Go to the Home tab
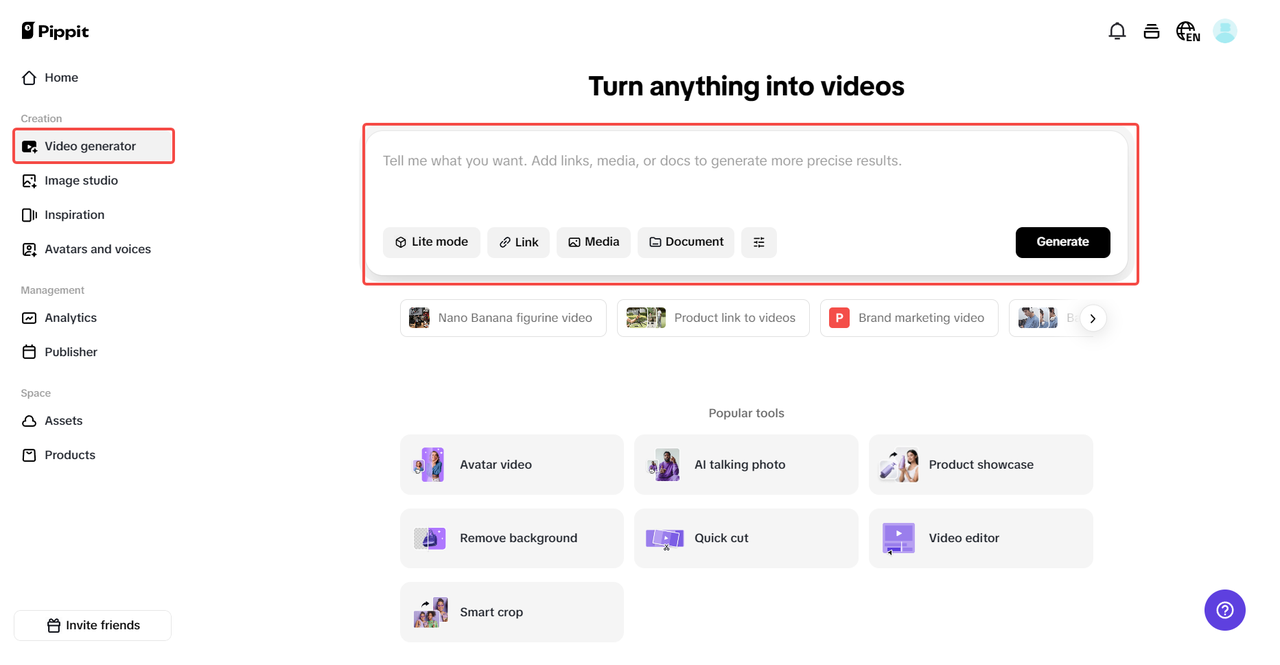Image resolution: width=1280 pixels, height=665 pixels. (x=62, y=77)
